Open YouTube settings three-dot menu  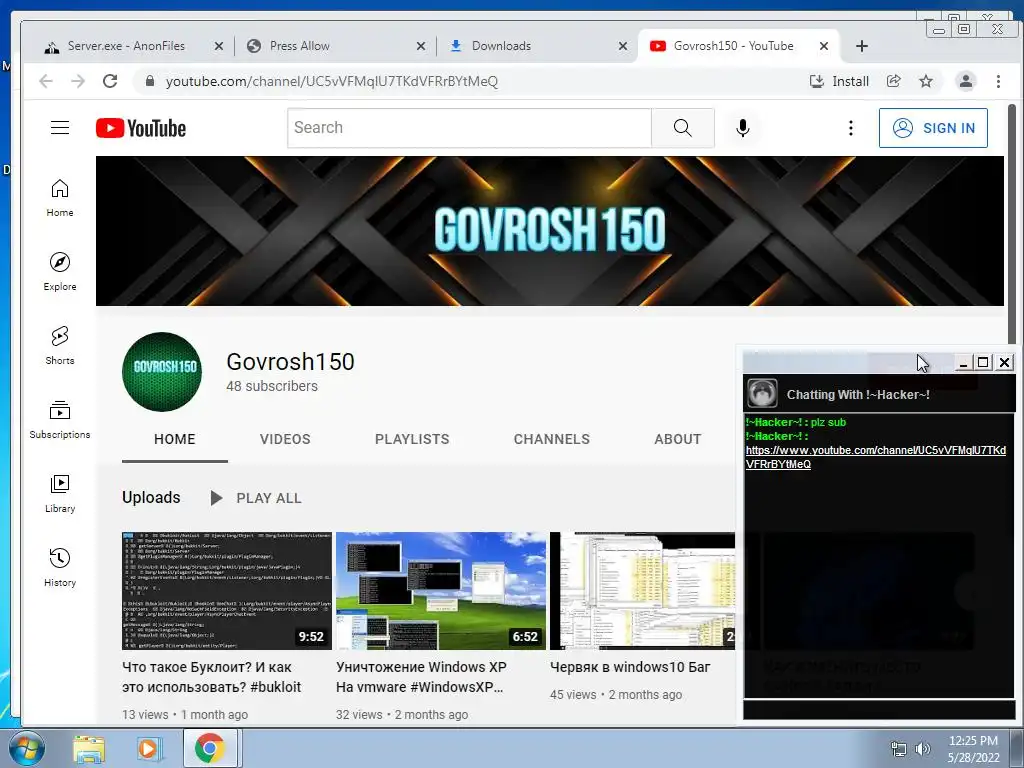(x=850, y=128)
